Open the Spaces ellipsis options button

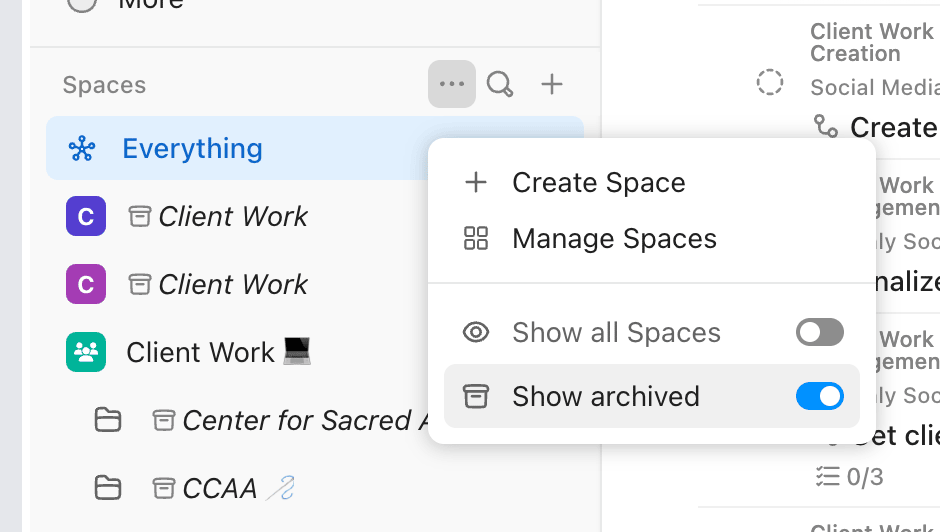(x=451, y=84)
